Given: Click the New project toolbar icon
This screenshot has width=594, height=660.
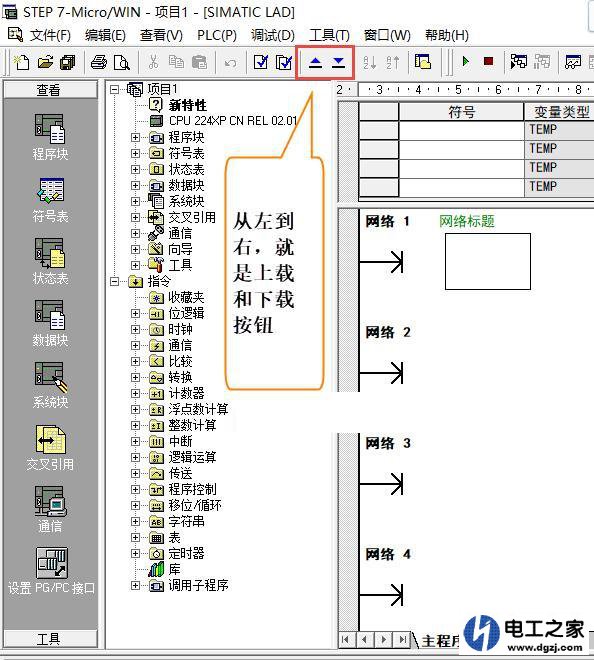Looking at the screenshot, I should coord(21,63).
